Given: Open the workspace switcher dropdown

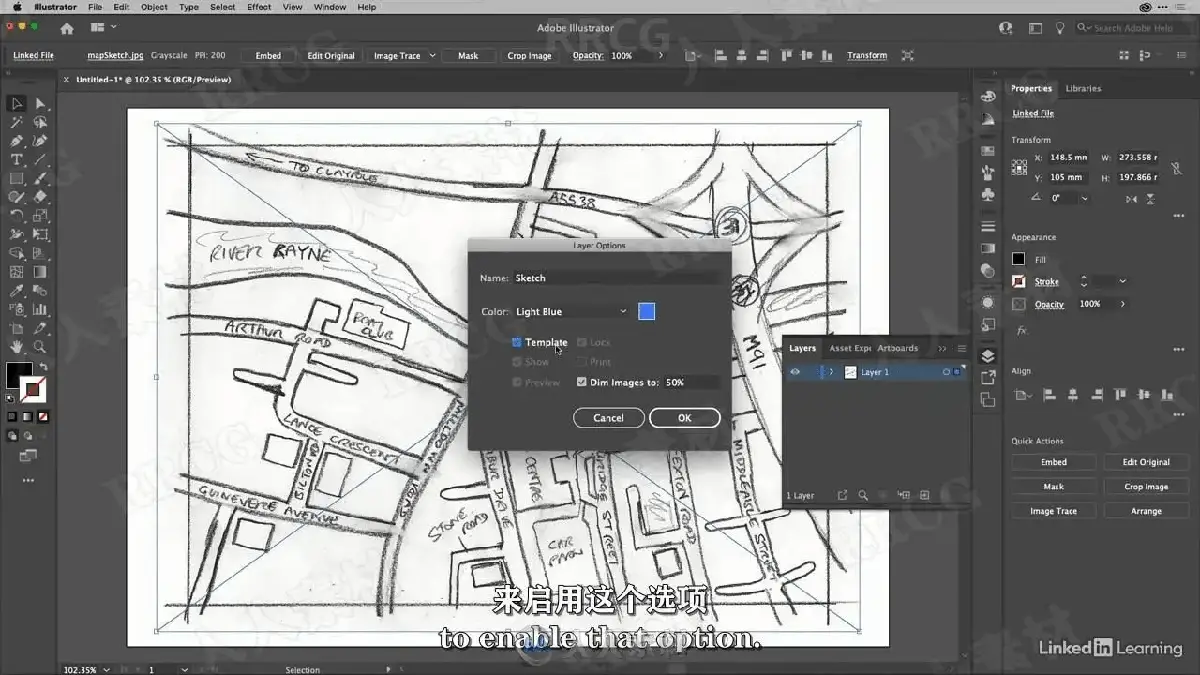Looking at the screenshot, I should coord(103,28).
